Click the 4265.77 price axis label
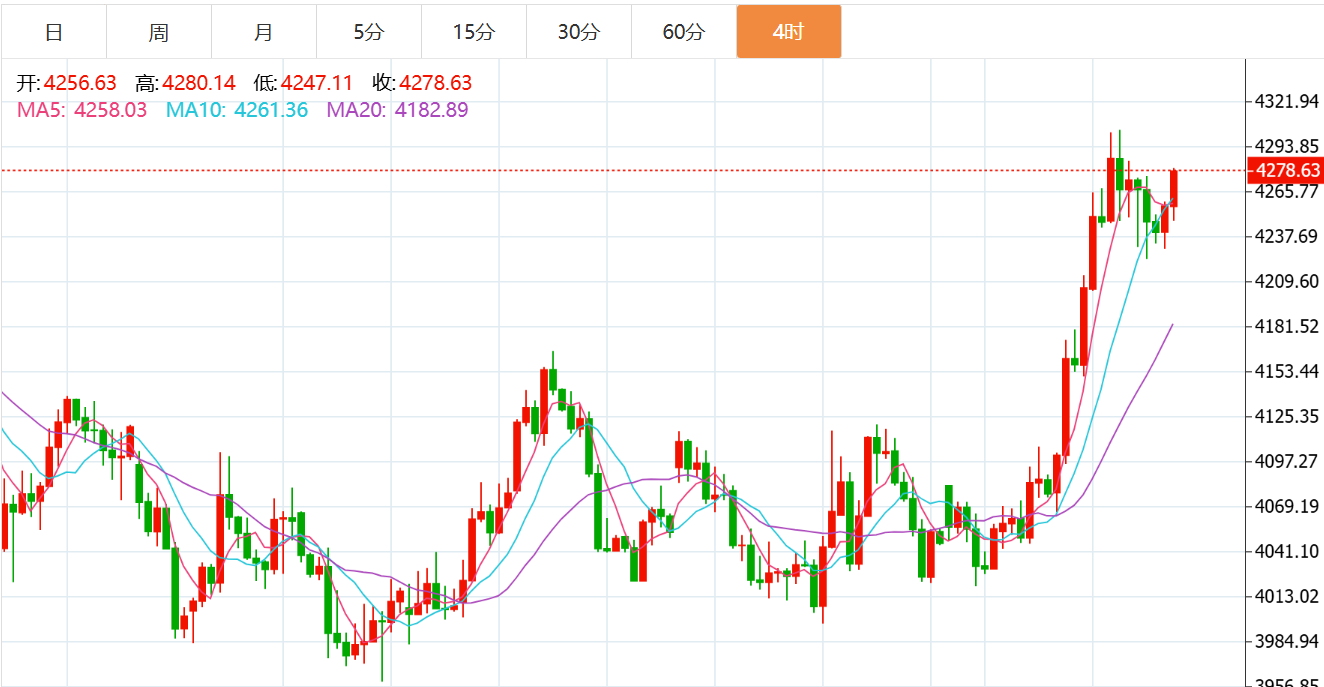 1286,191
